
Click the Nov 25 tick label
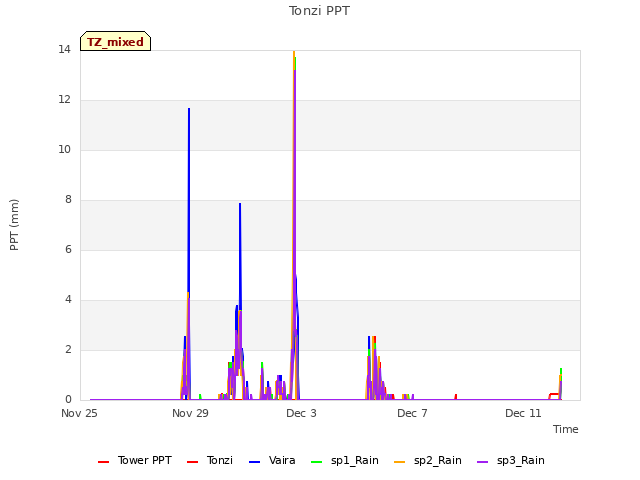[79, 413]
